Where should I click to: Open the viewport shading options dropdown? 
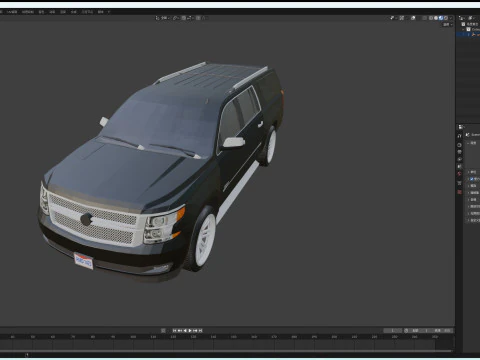pos(451,18)
